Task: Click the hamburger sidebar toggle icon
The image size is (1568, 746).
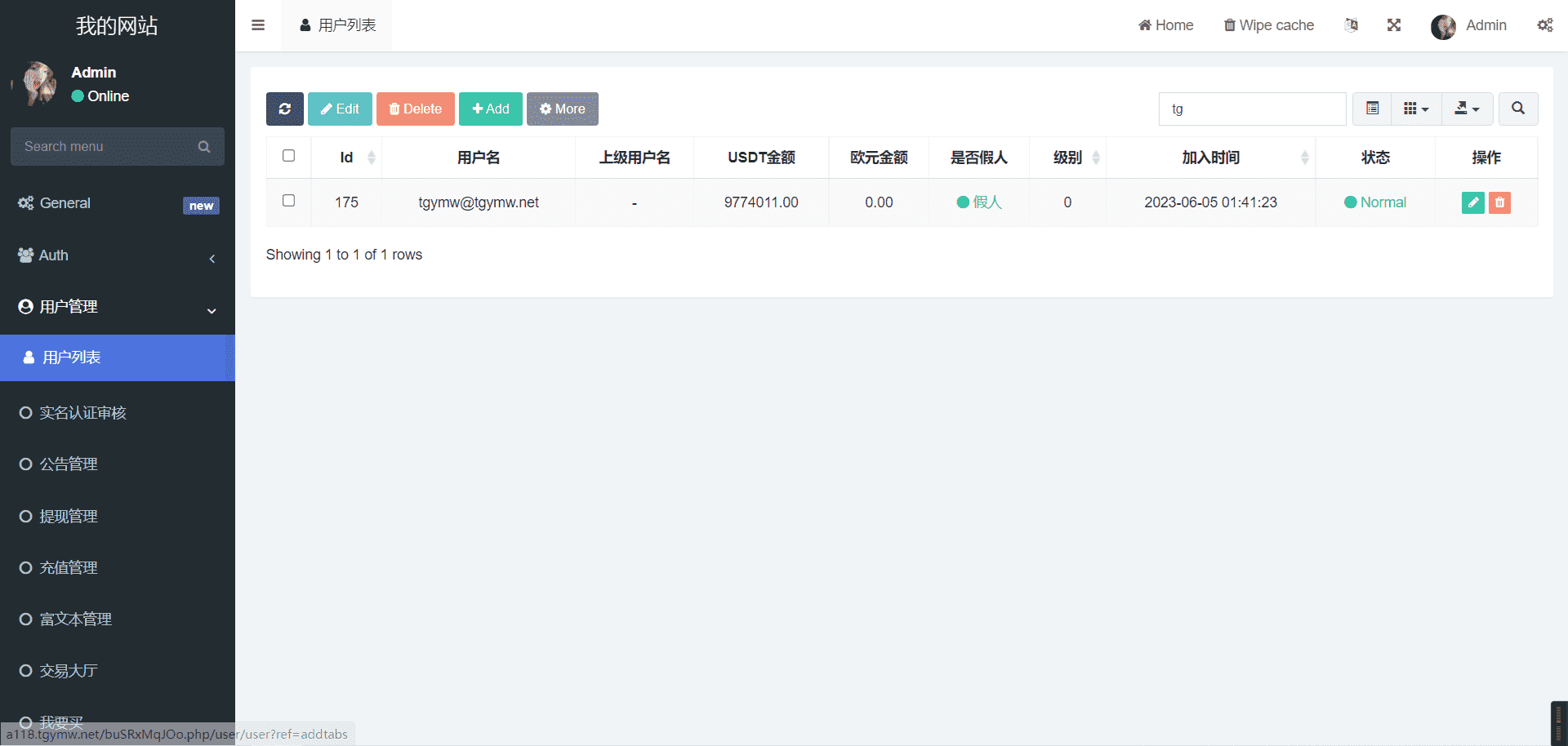Action: tap(258, 25)
